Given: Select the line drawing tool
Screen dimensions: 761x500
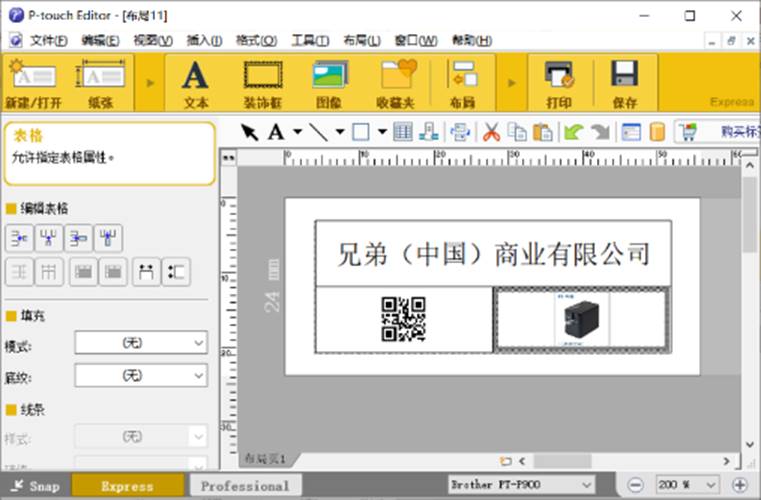Looking at the screenshot, I should (x=318, y=132).
